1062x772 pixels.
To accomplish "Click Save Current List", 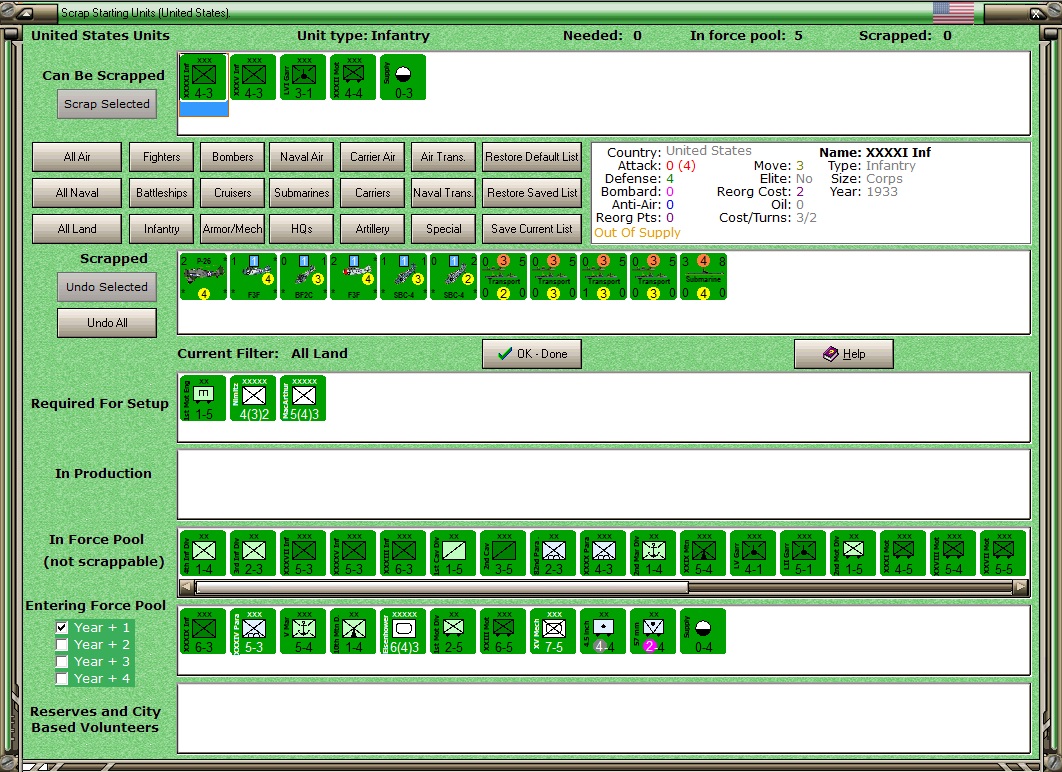I will [532, 229].
